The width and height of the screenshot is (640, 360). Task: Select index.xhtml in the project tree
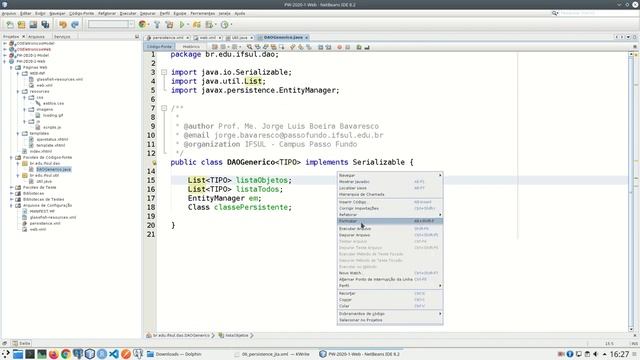41,151
